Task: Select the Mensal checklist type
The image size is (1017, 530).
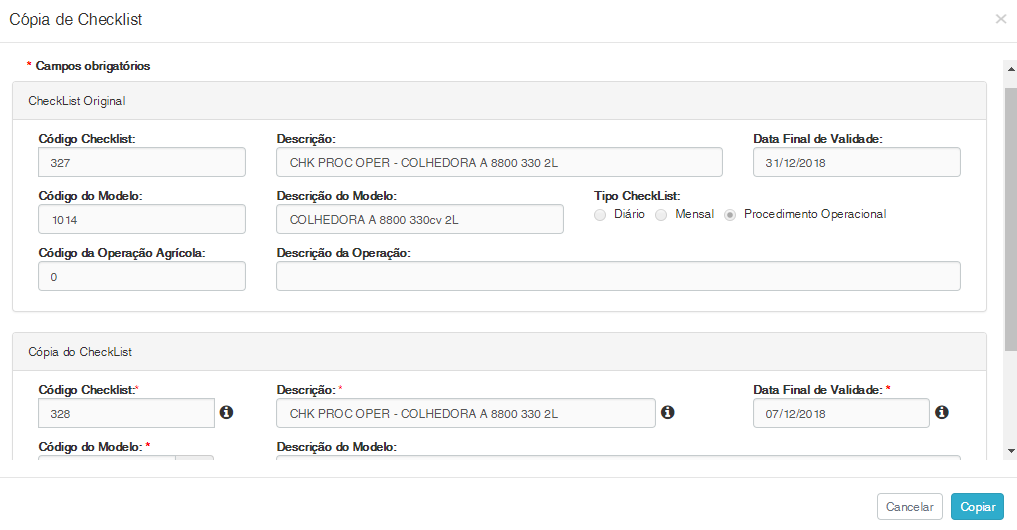Action: [661, 215]
